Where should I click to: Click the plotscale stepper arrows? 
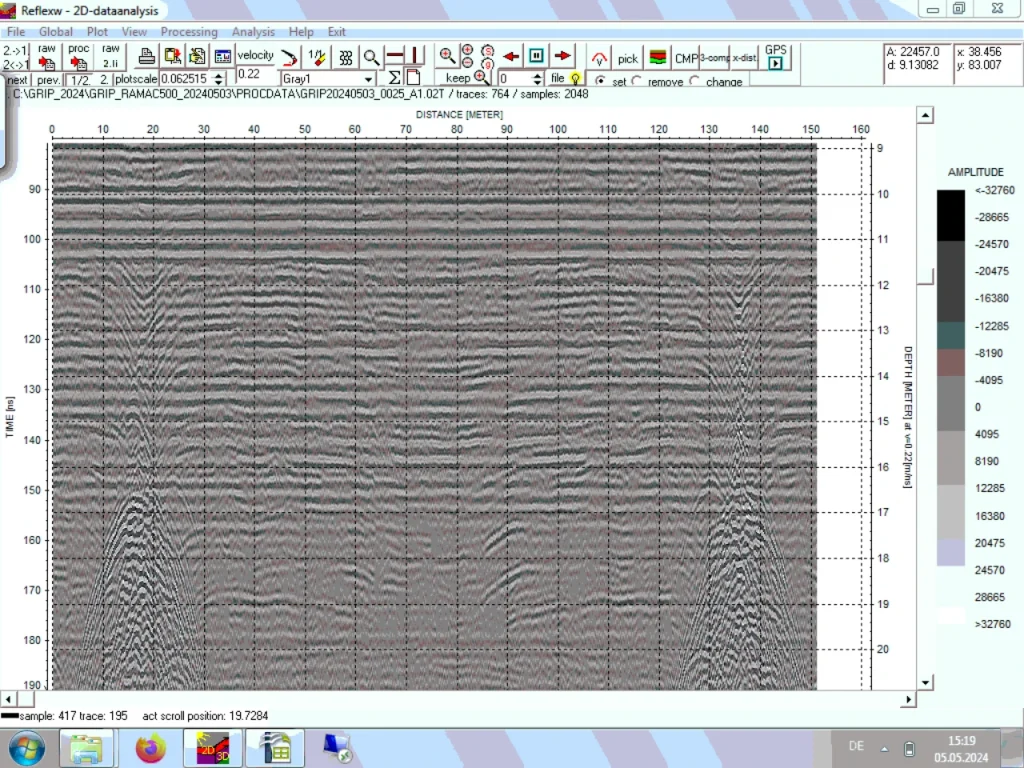(219, 79)
